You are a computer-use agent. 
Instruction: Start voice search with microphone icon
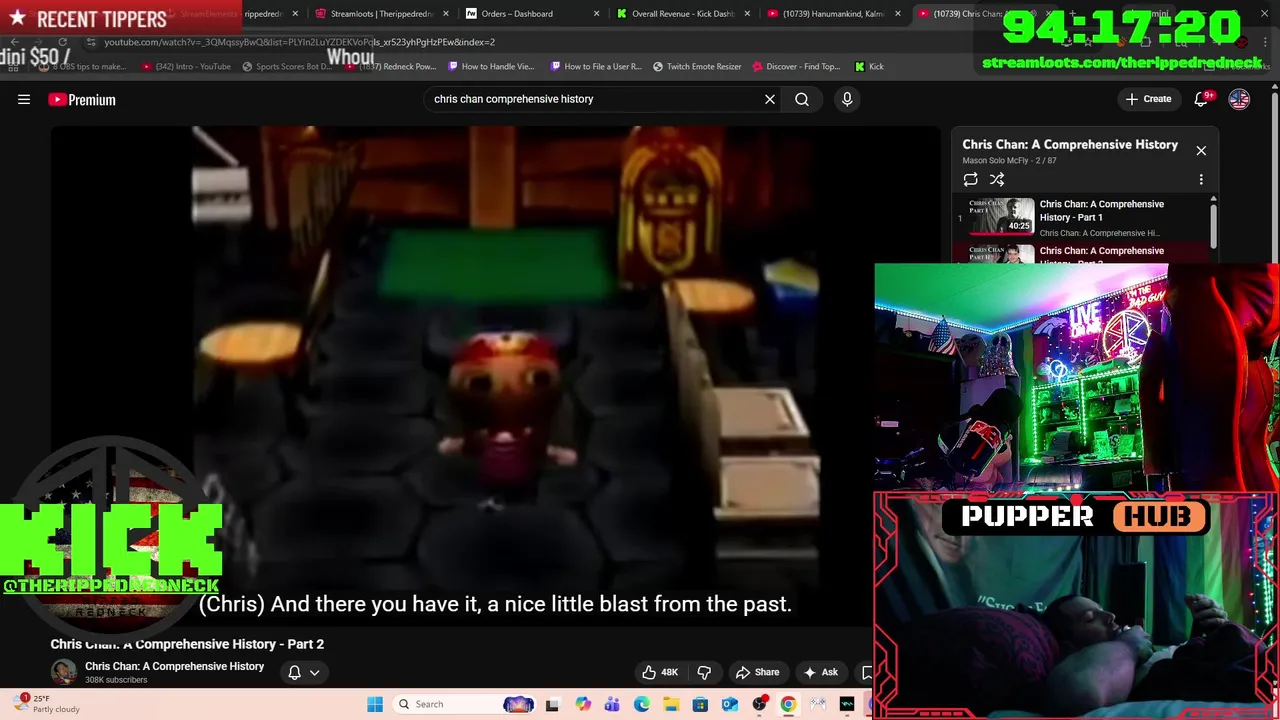[x=847, y=99]
